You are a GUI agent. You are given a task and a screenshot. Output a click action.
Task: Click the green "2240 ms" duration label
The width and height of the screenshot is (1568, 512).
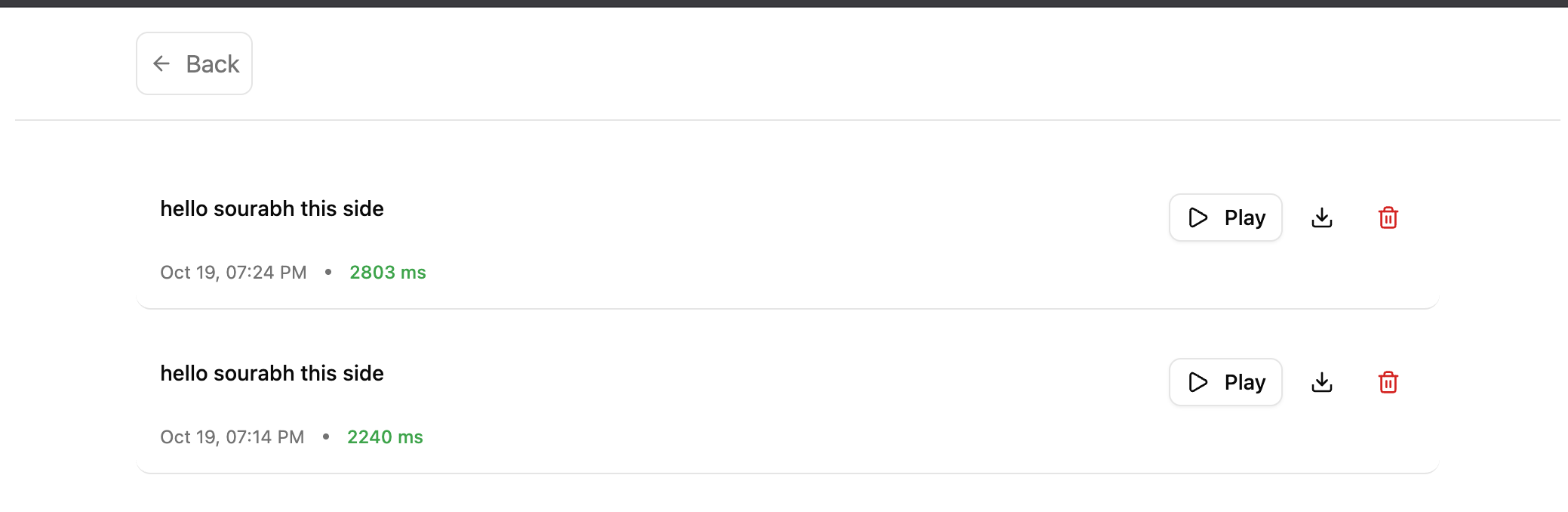click(385, 437)
